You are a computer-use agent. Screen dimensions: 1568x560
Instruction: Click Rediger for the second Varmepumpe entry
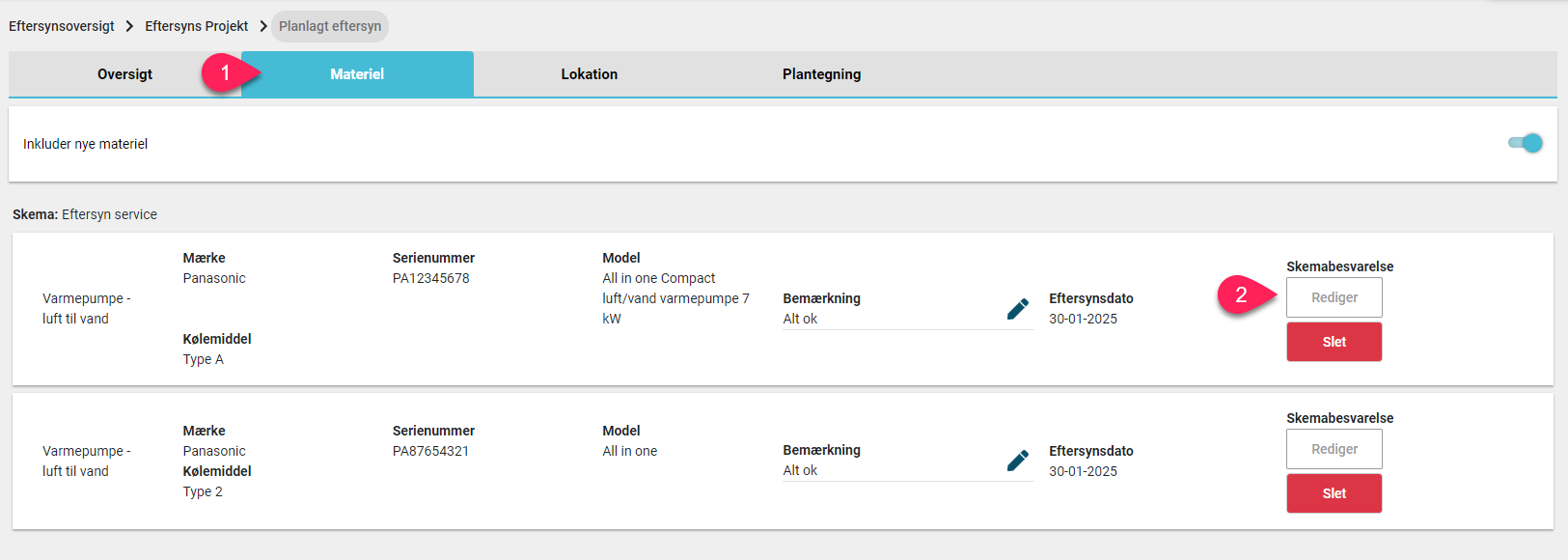[x=1334, y=449]
